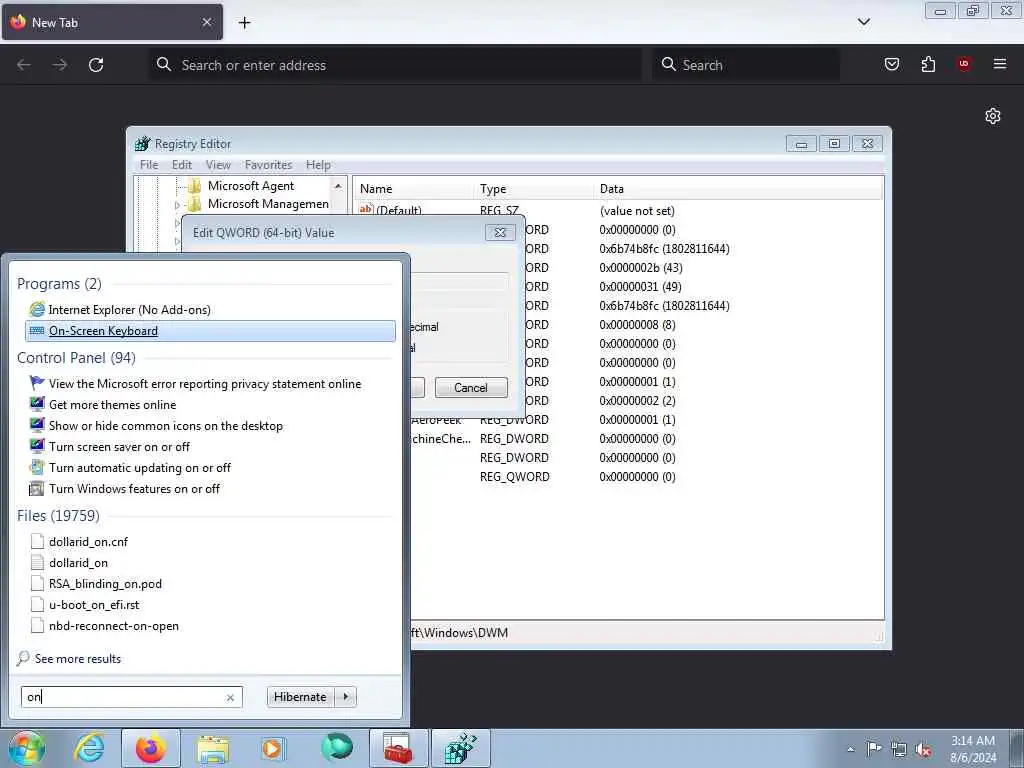Open Firefox application menu
The width and height of the screenshot is (1024, 768).
(x=1000, y=64)
